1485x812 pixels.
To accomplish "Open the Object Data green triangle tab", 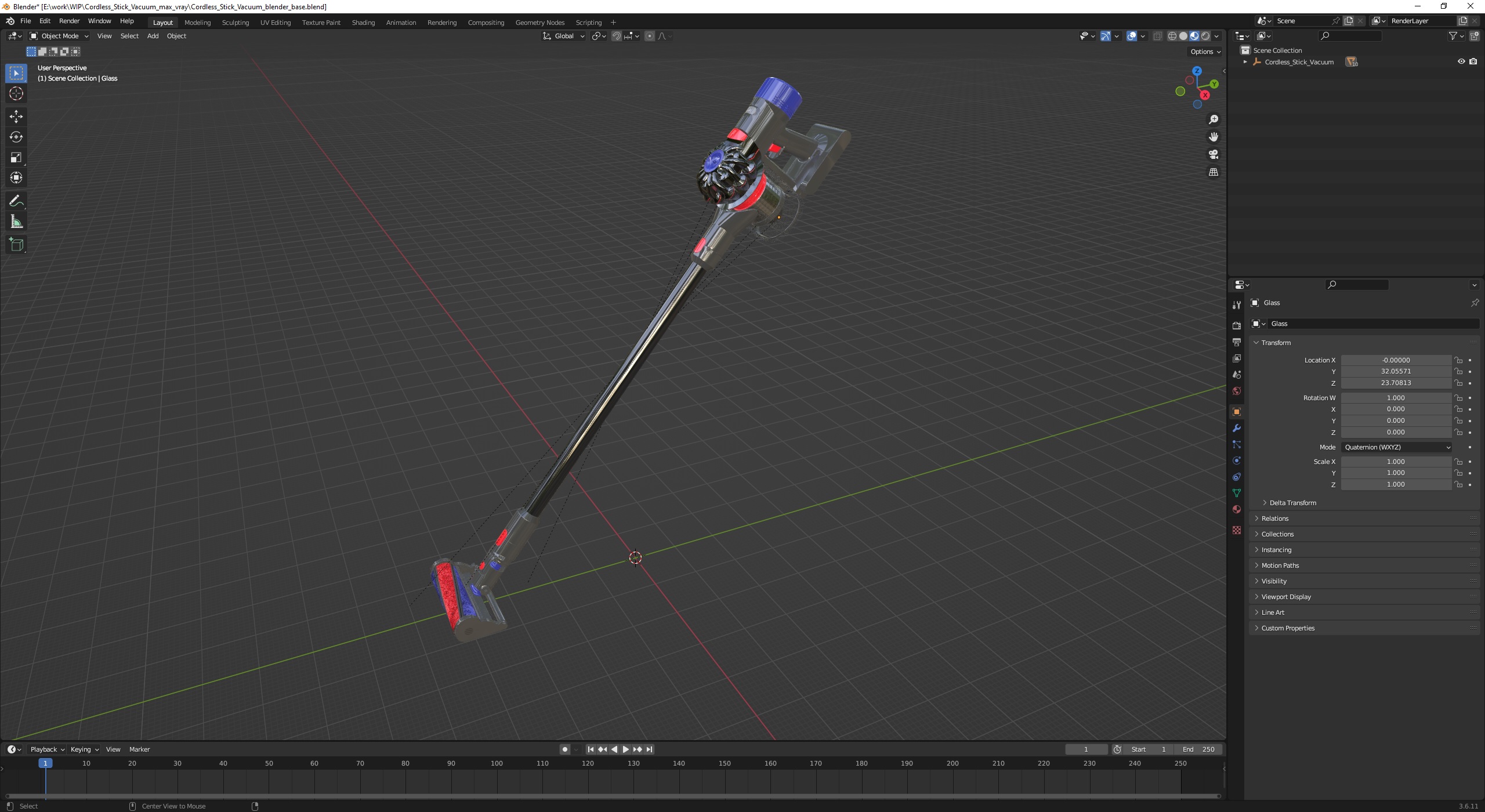I will 1237,493.
